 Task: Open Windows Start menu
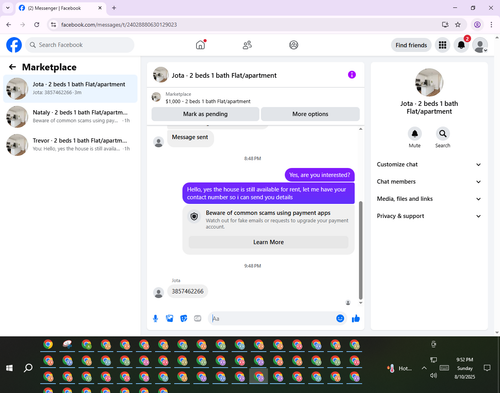9,368
